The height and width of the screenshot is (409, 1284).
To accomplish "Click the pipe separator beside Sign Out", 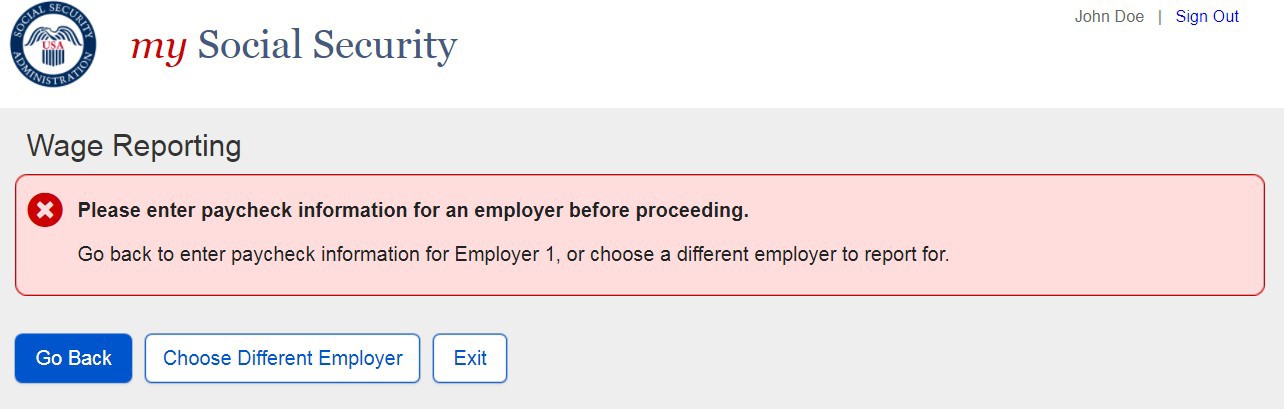I will 1160,17.
